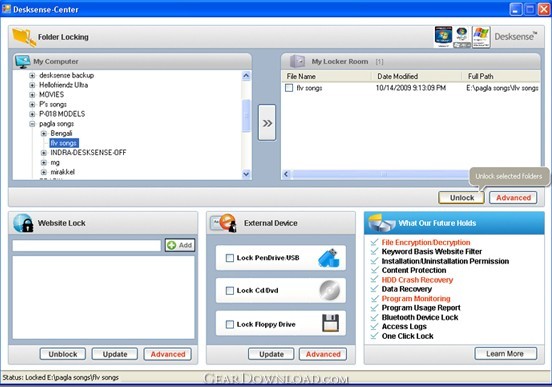Click the External Device header icon
Viewport: 552px width, 387px height.
pyautogui.click(x=223, y=223)
